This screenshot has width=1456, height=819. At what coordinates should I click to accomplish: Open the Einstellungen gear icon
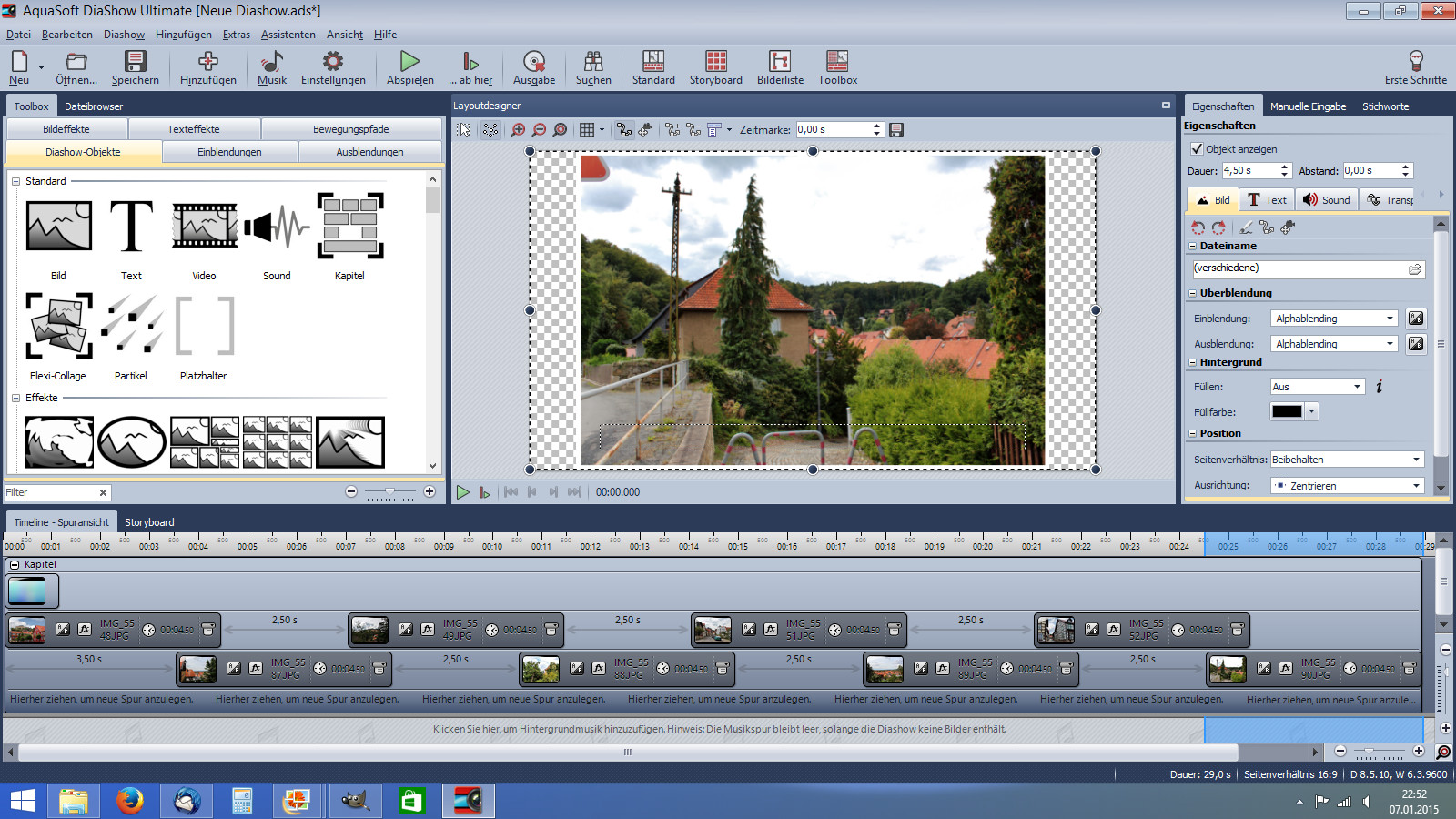coord(333,62)
